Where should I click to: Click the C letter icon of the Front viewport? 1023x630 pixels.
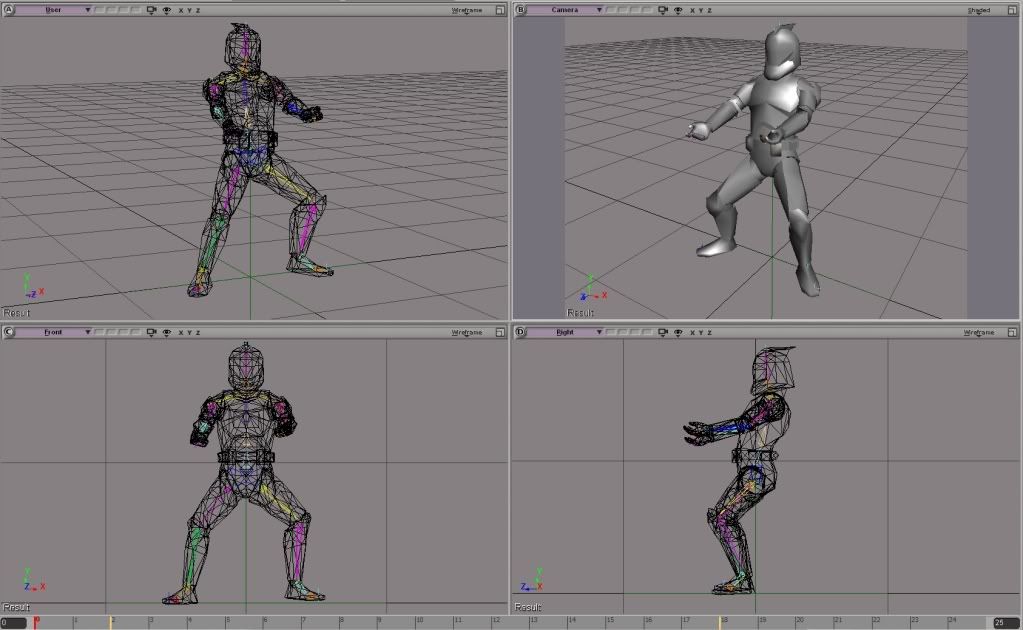click(8, 332)
